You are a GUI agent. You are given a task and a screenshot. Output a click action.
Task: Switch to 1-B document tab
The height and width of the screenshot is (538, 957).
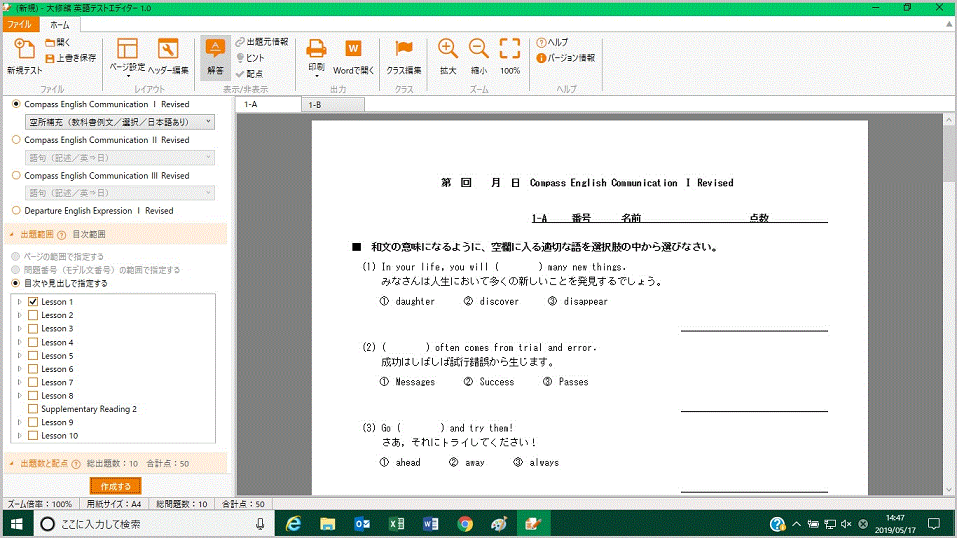(333, 105)
